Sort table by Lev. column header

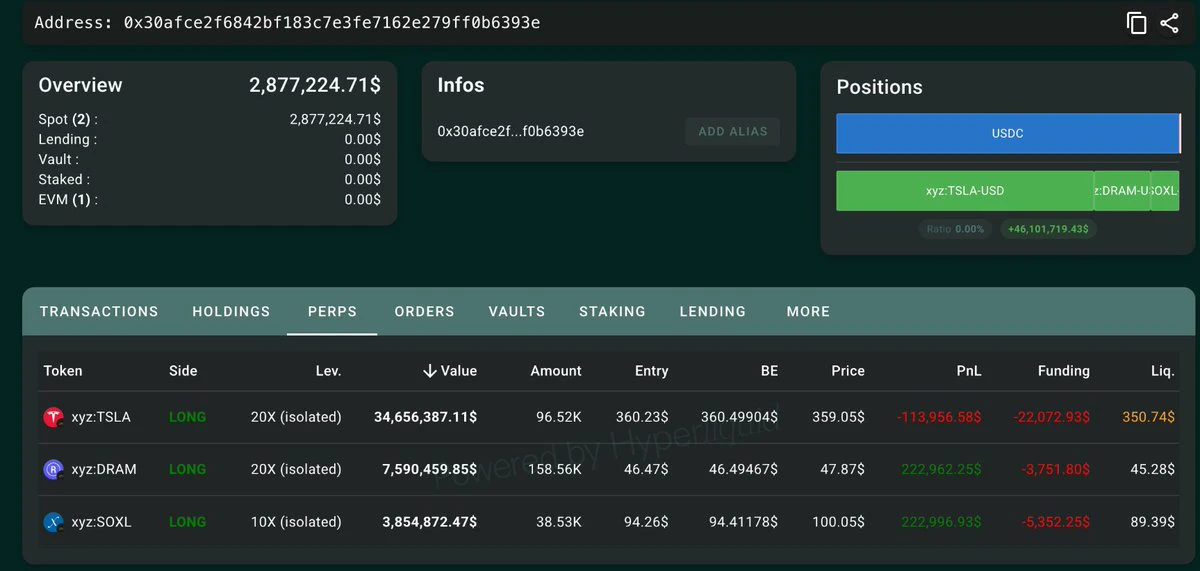click(328, 371)
